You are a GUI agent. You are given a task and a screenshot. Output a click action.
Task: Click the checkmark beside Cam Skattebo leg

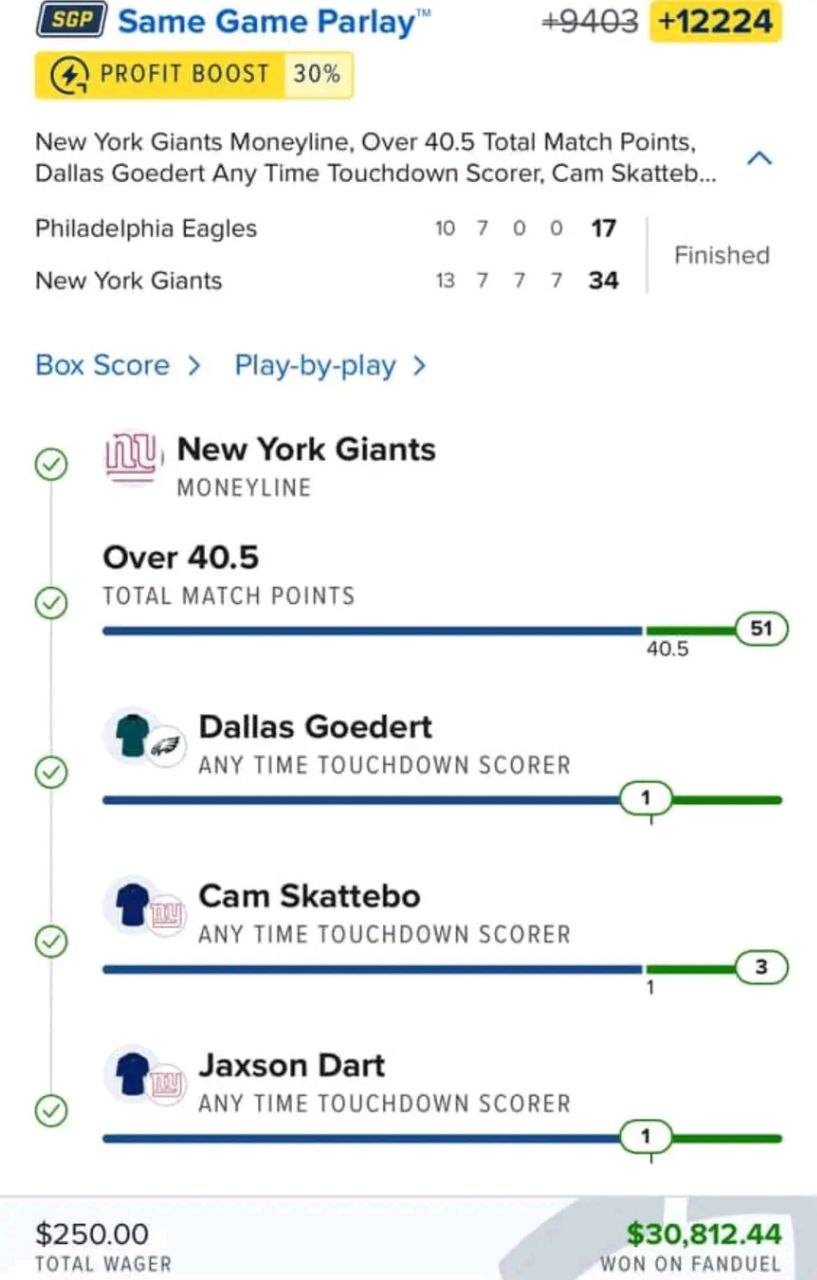tap(51, 941)
